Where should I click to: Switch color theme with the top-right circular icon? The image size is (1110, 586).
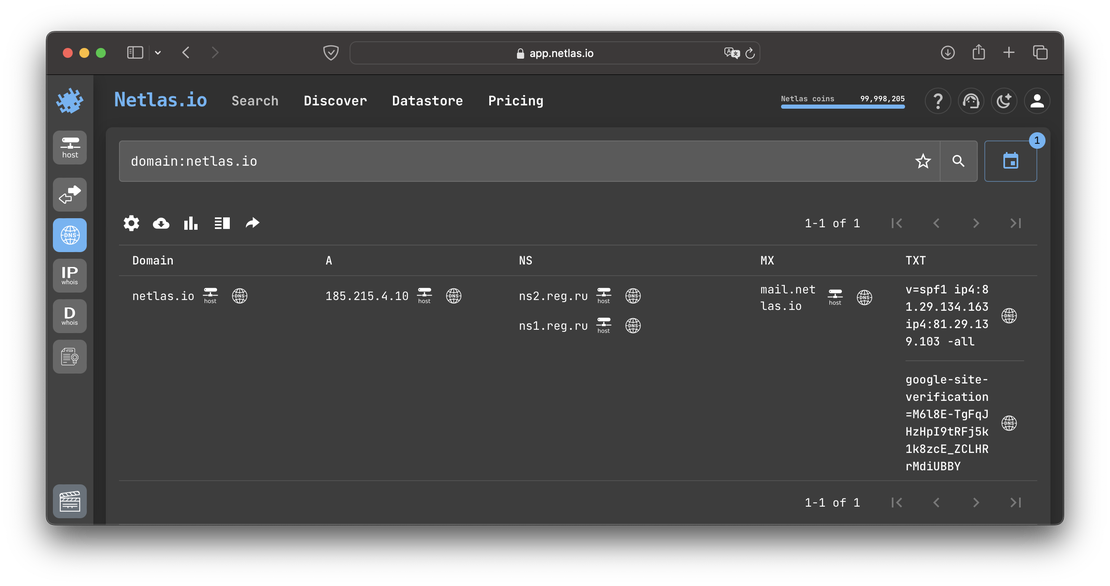pyautogui.click(x=1003, y=101)
